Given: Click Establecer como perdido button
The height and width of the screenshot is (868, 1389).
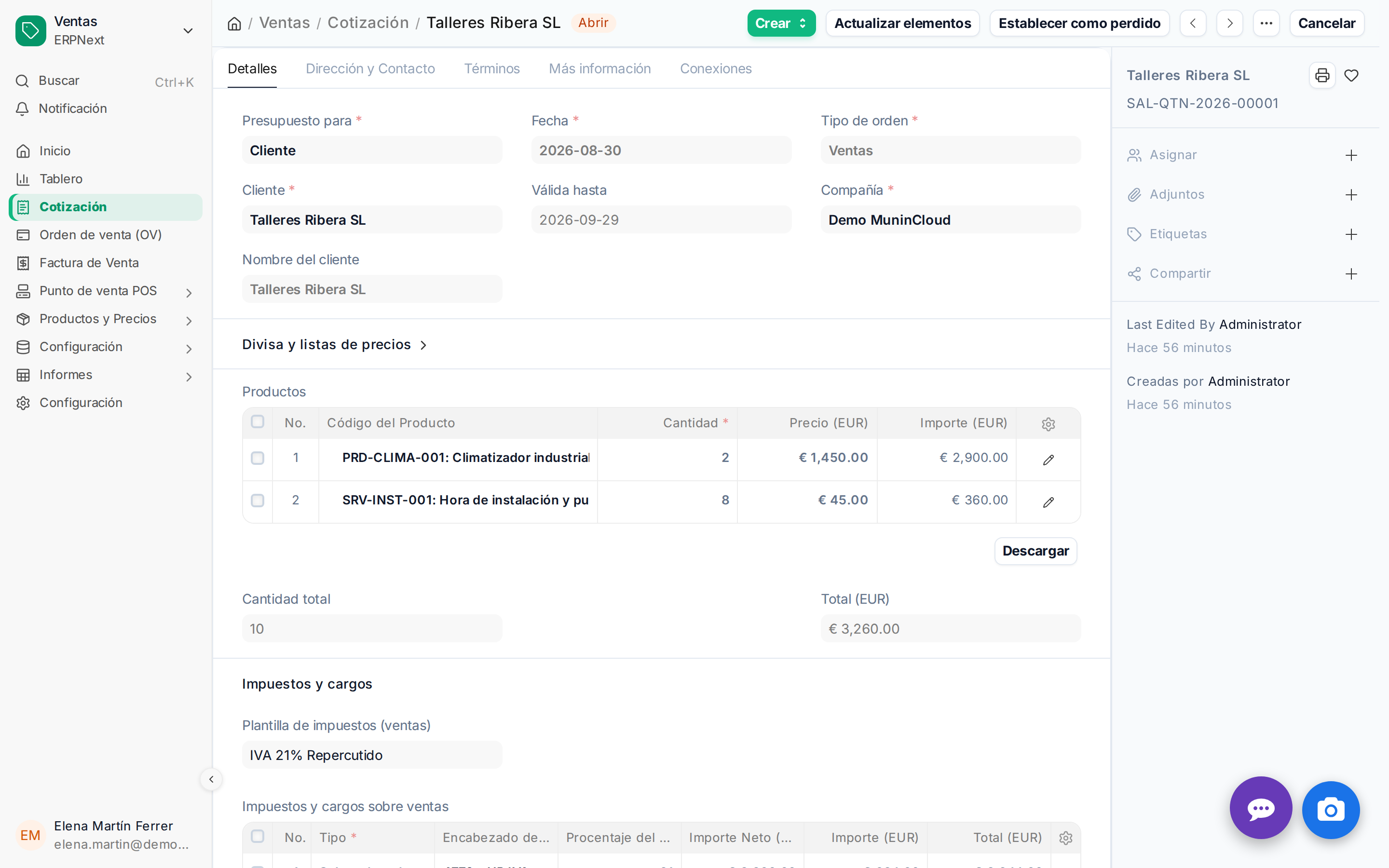Looking at the screenshot, I should [x=1079, y=24].
